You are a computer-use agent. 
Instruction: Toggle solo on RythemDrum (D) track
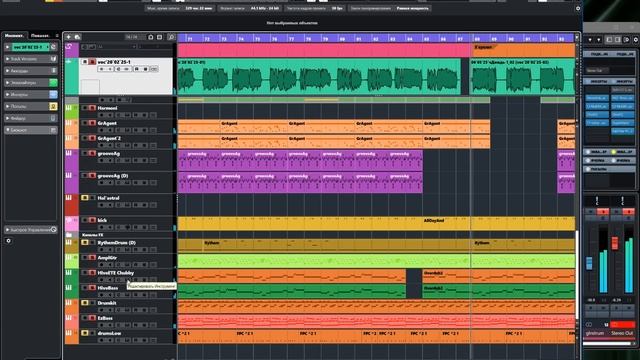[x=92, y=242]
